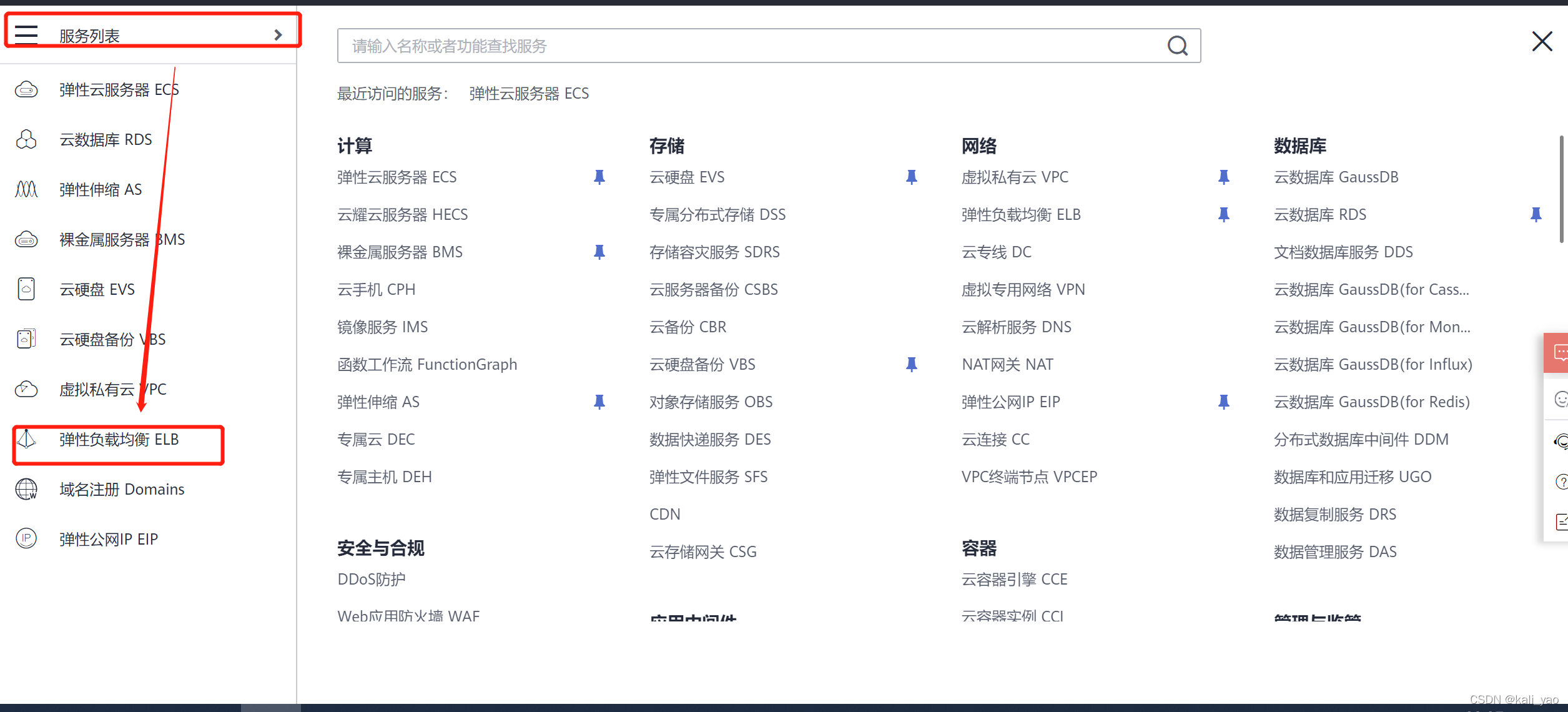Open 云容器引擎 CCE service link
1568x712 pixels.
click(1014, 580)
